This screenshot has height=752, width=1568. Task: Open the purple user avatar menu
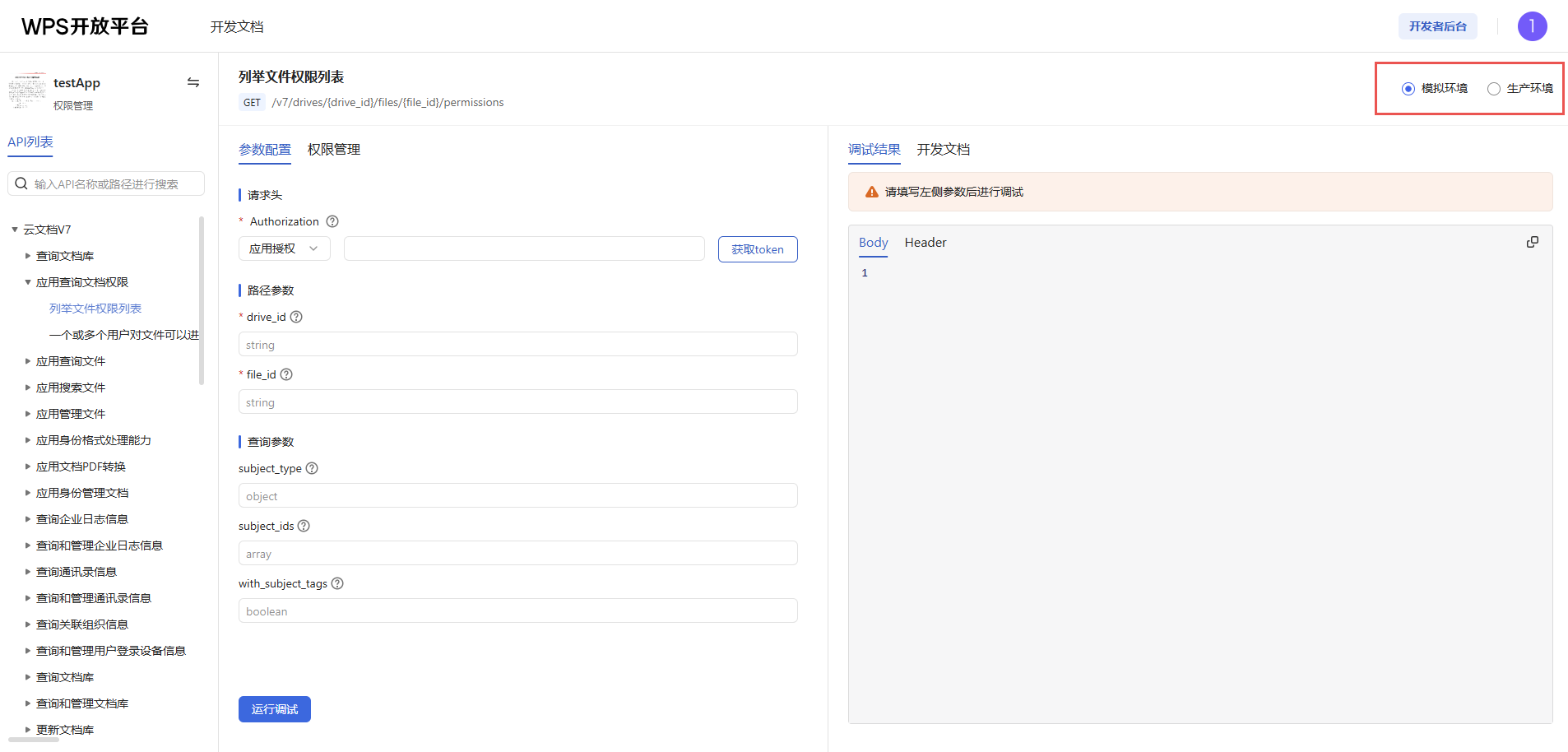[x=1532, y=26]
